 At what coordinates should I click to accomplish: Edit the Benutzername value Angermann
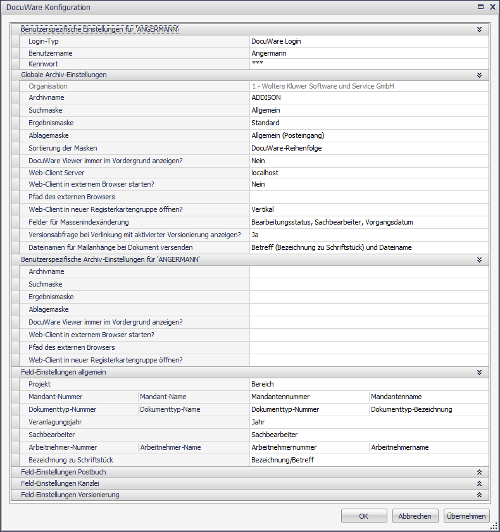tap(369, 53)
